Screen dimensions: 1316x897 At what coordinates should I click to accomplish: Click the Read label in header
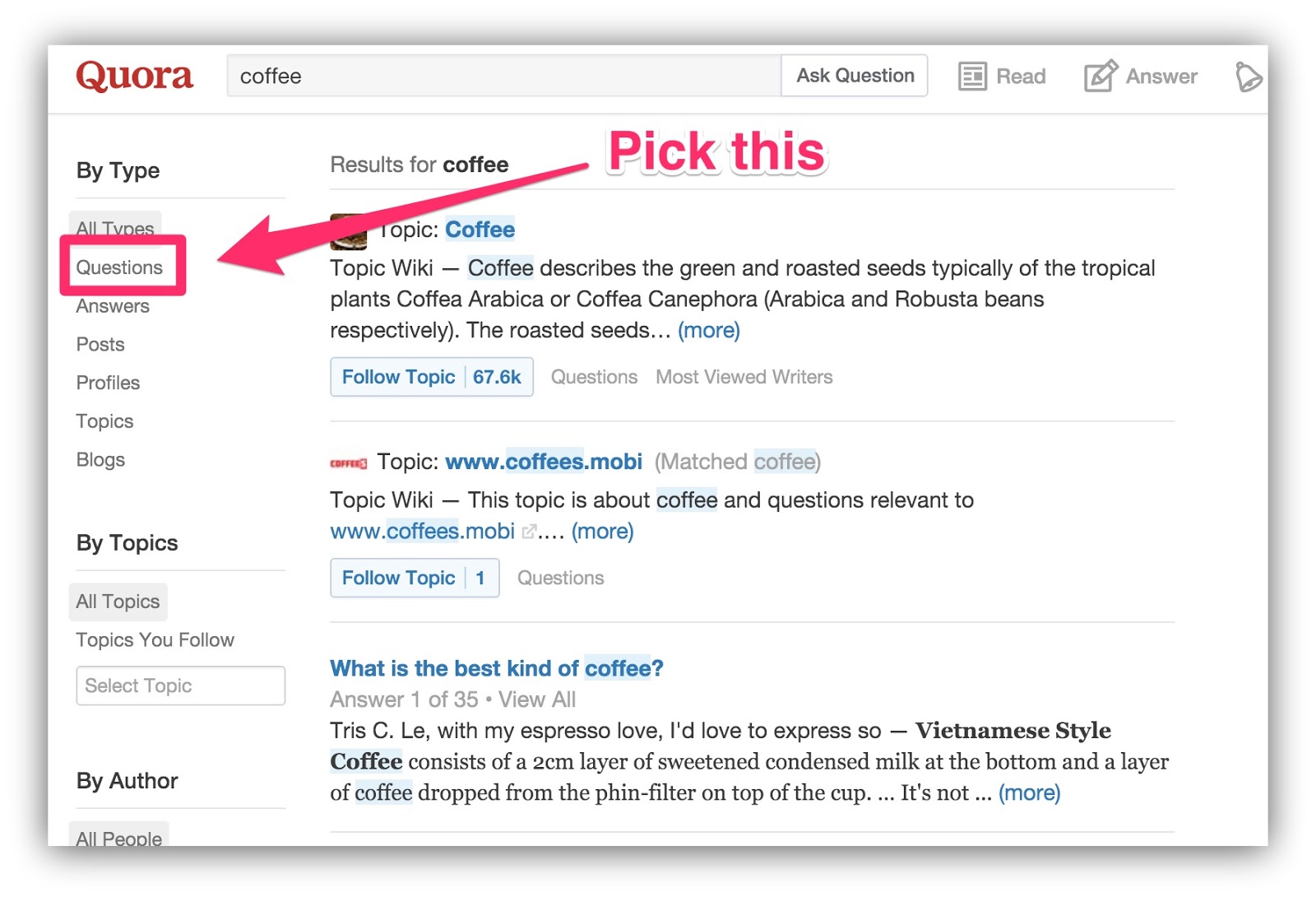pyautogui.click(x=1021, y=77)
